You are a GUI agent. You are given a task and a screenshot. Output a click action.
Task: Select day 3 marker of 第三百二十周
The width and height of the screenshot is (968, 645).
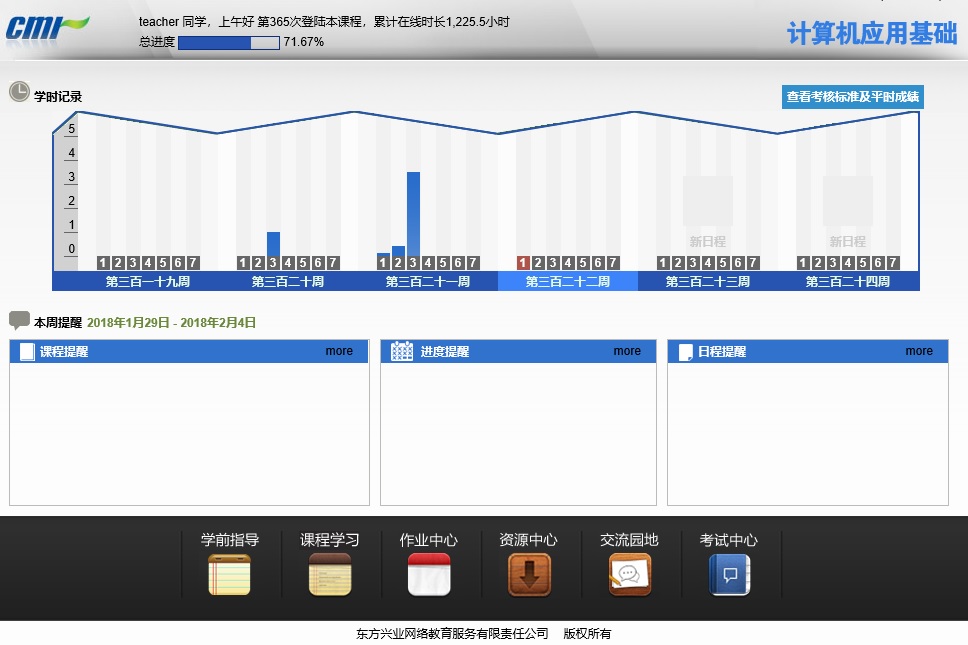pos(273,263)
